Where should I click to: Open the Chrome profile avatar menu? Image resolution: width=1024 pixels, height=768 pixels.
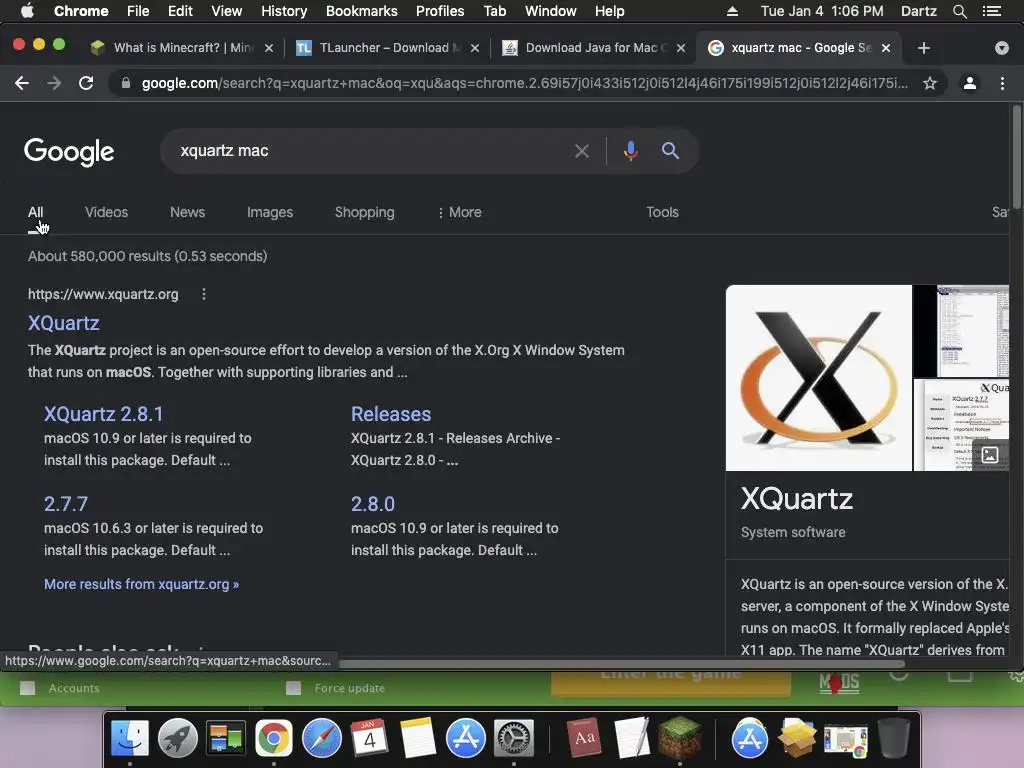970,83
